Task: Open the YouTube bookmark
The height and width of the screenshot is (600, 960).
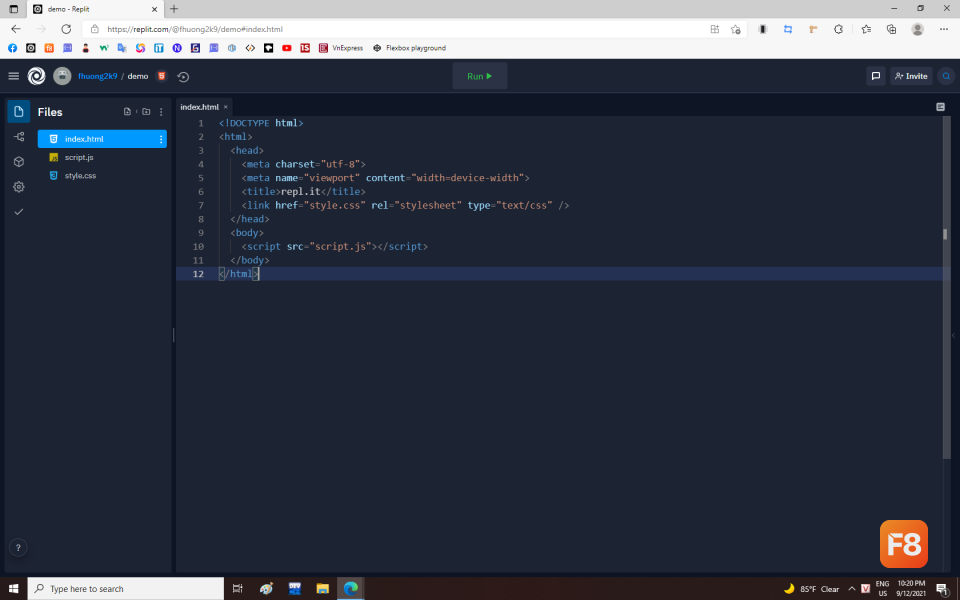Action: [287, 48]
